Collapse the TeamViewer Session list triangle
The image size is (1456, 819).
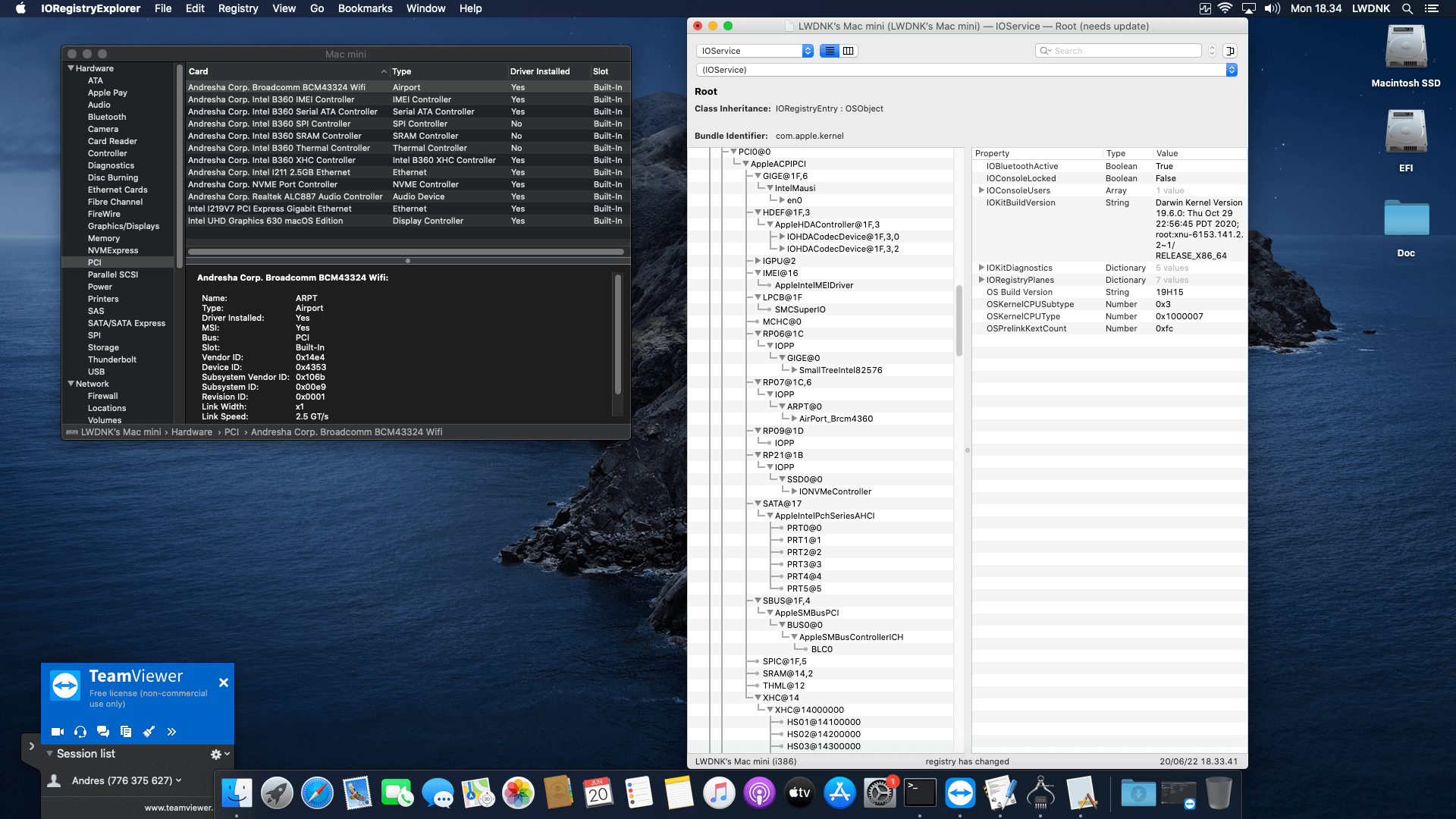coord(49,754)
